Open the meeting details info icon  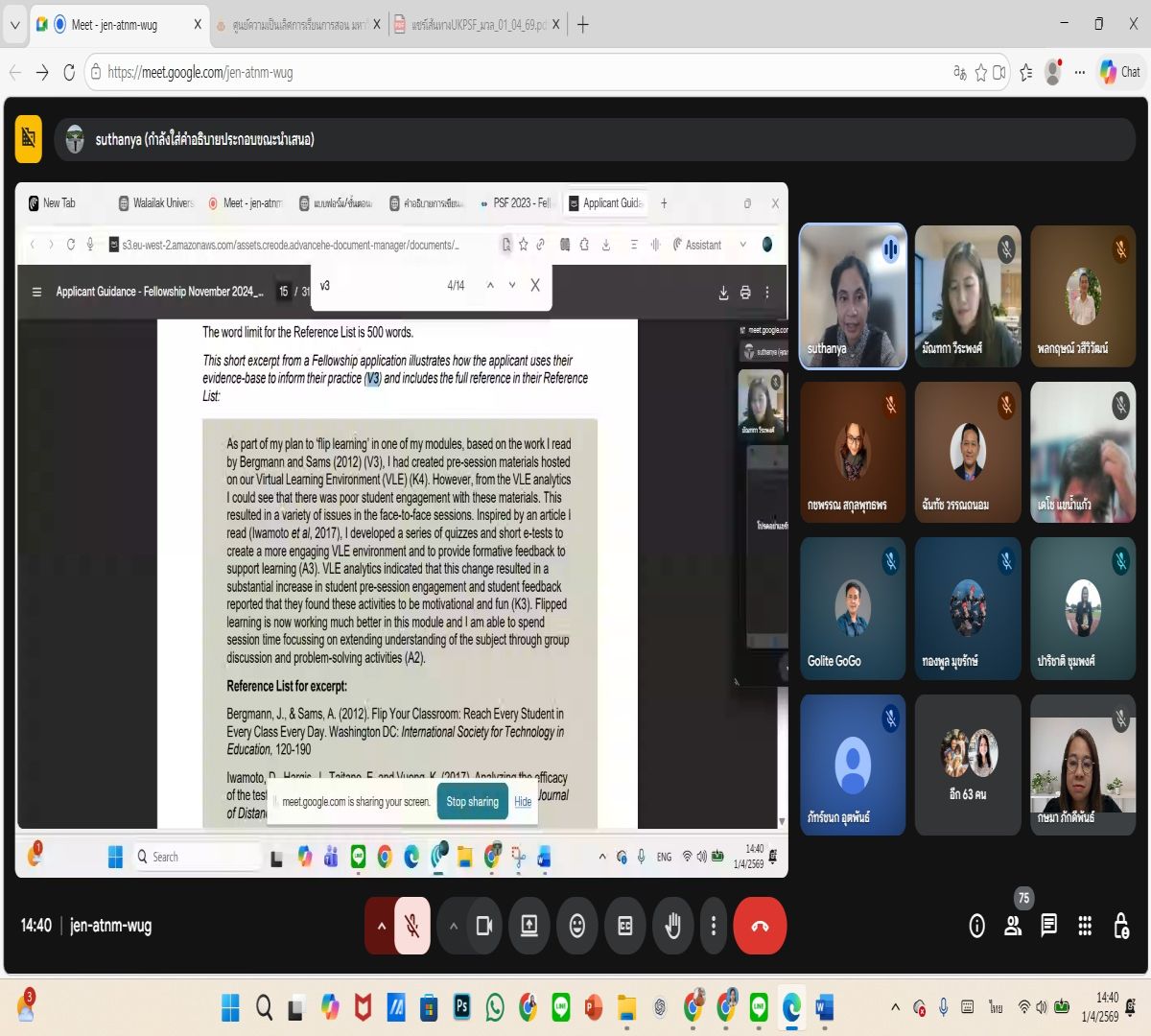[x=976, y=926]
